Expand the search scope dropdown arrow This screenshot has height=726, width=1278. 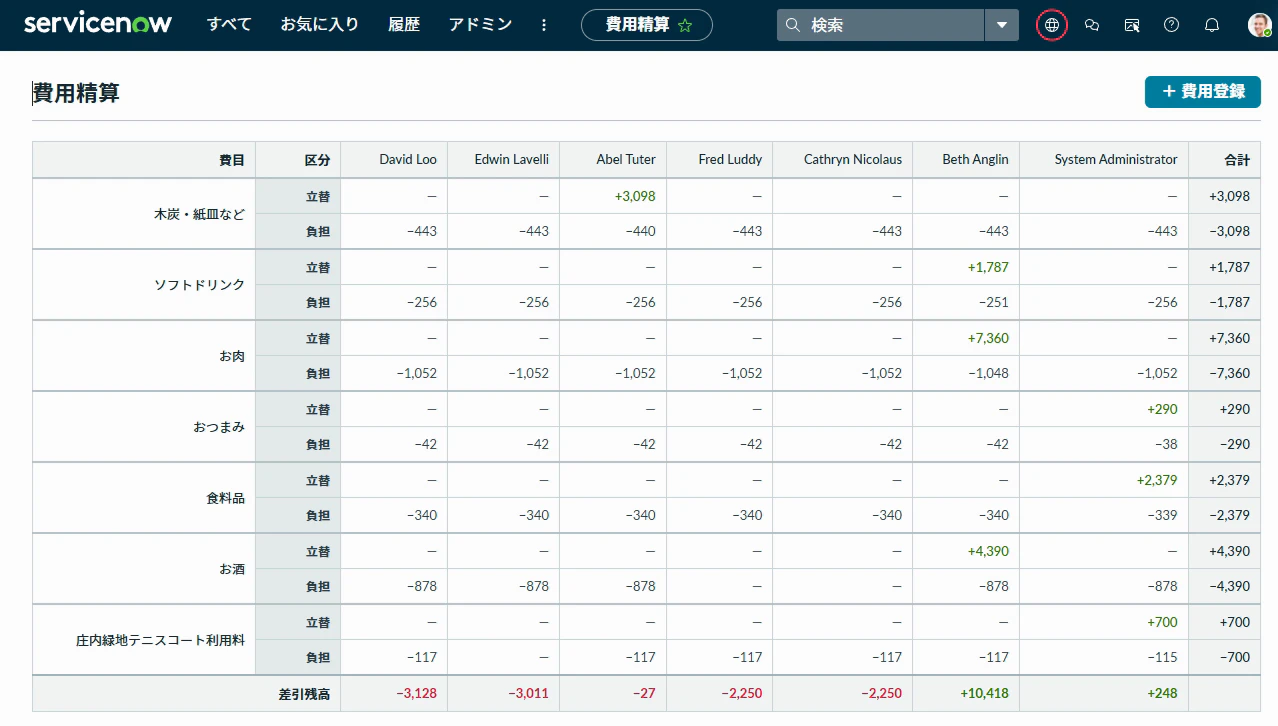click(1002, 25)
